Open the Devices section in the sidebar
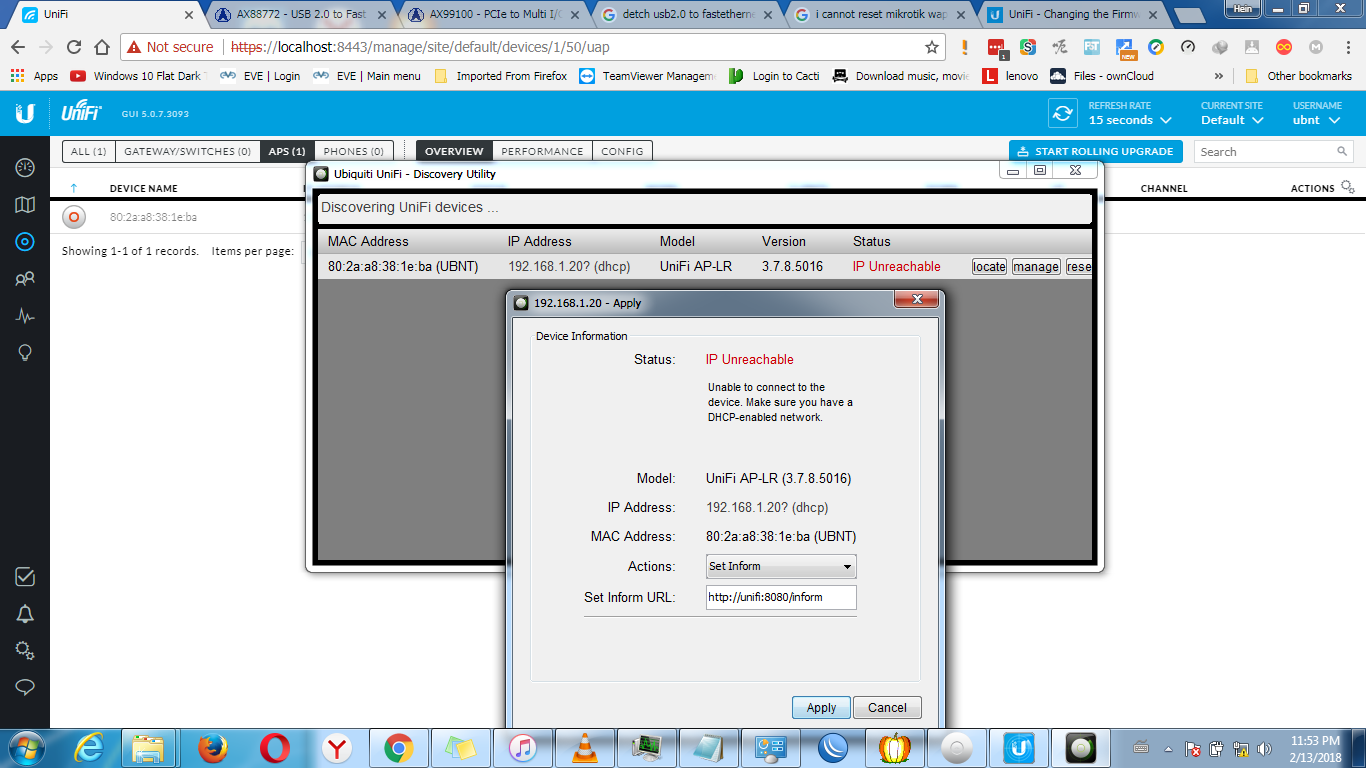The image size is (1366, 768). (x=25, y=242)
